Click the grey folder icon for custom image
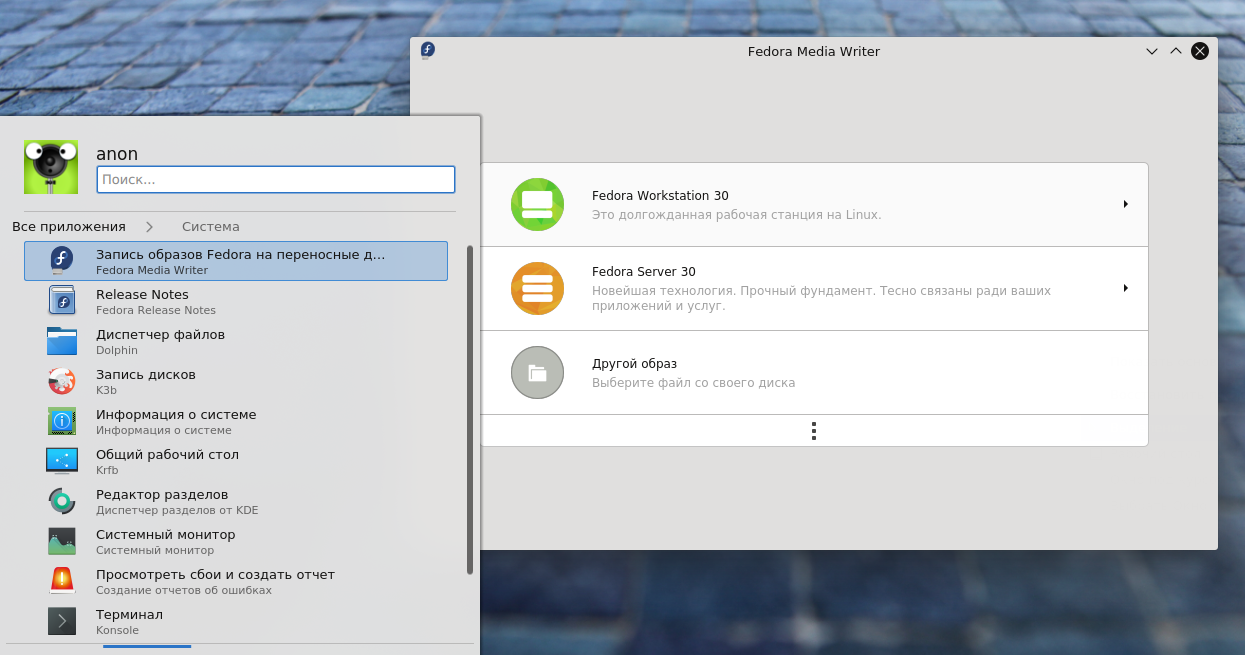This screenshot has width=1245, height=655. tap(537, 373)
